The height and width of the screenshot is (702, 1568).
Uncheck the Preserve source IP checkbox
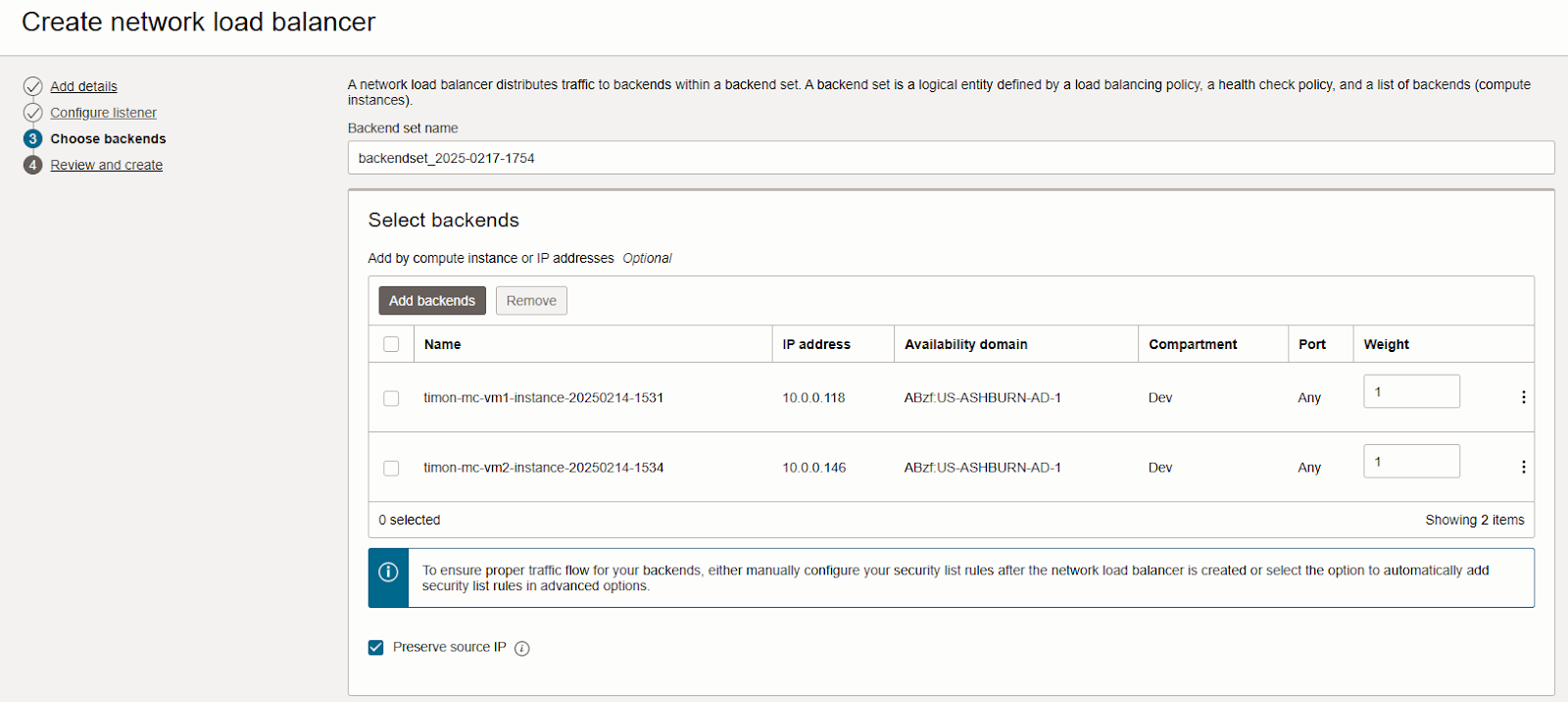tap(375, 647)
